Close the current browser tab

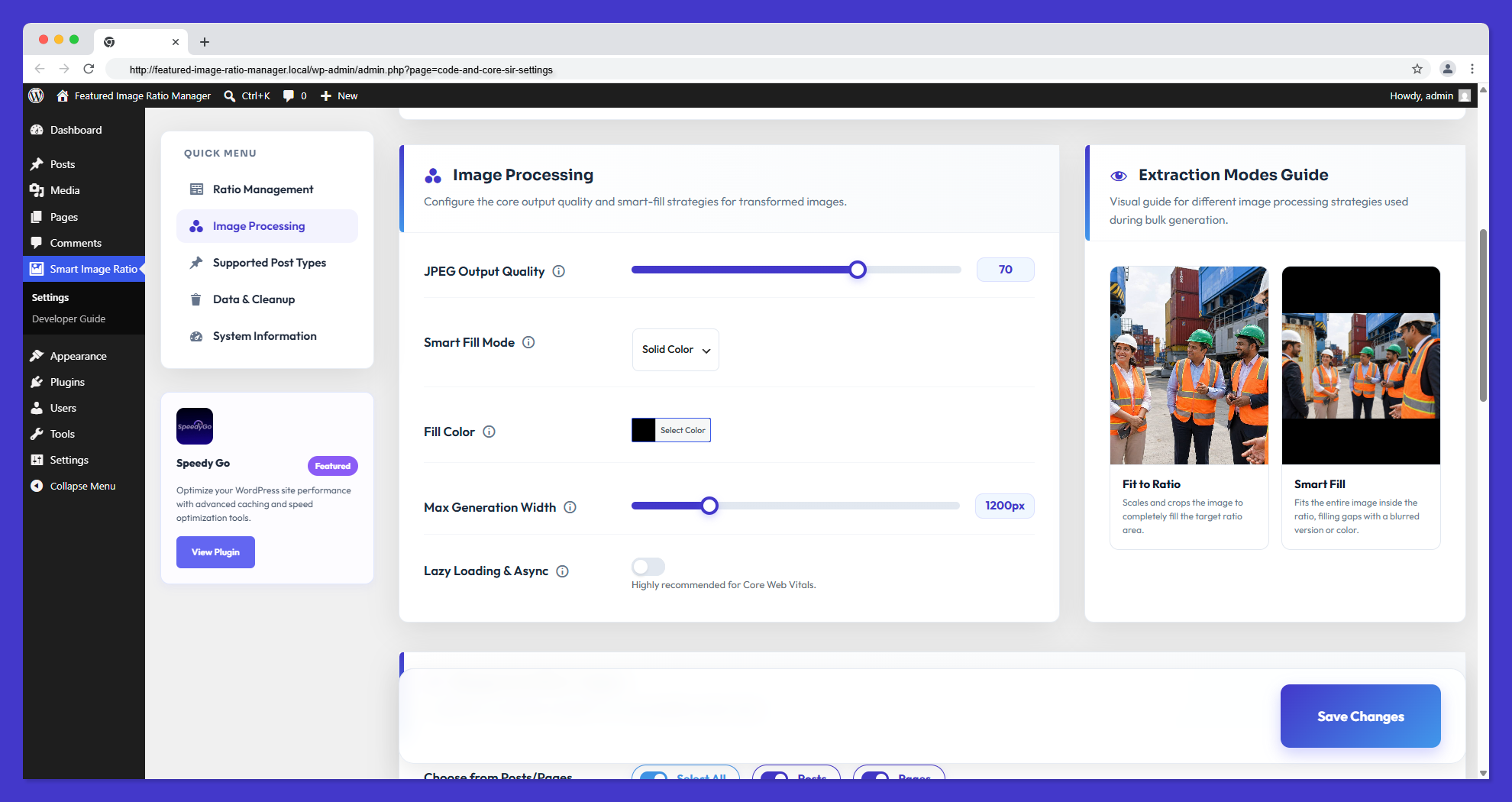[176, 42]
